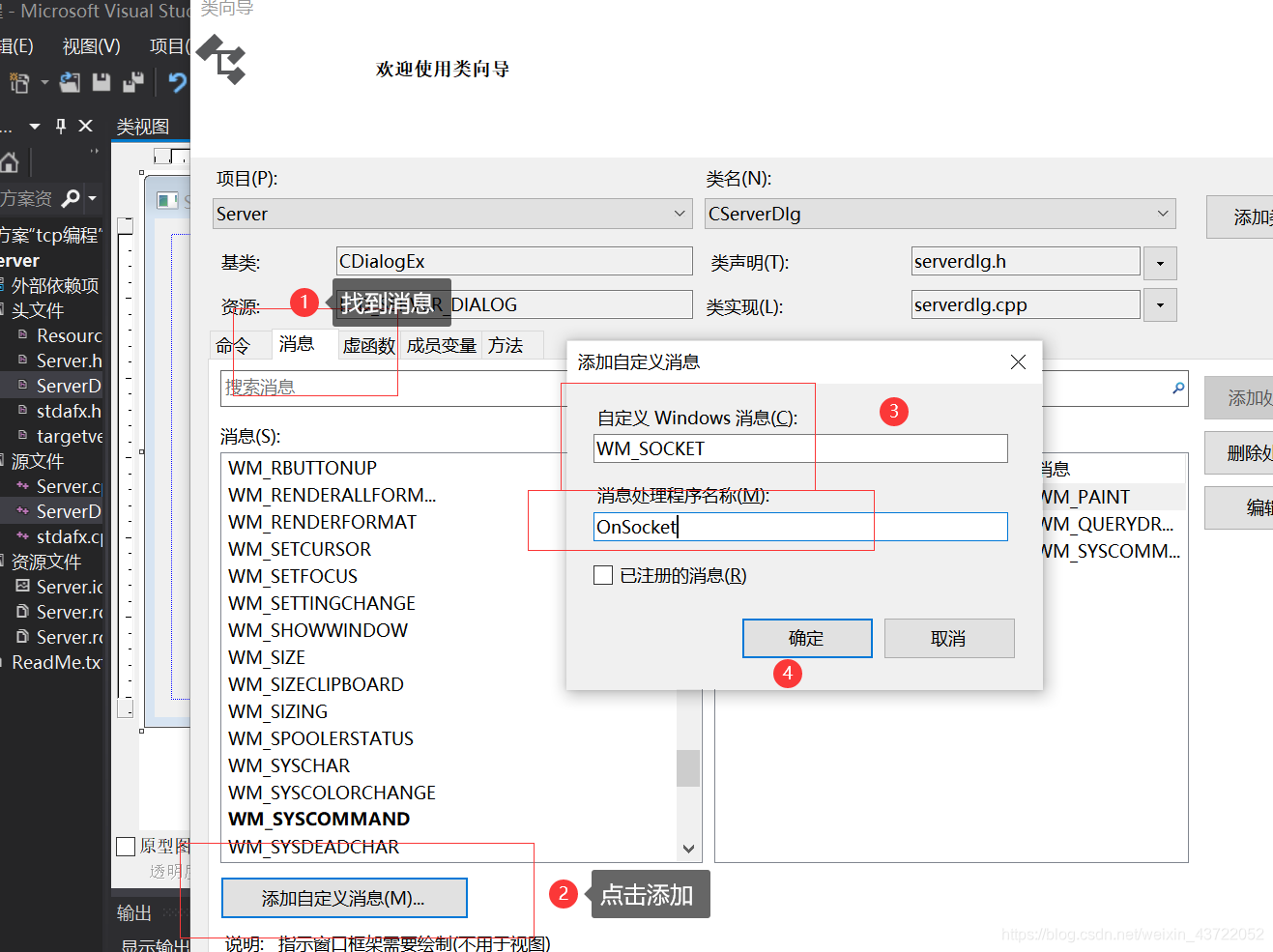
Task: Select WM_SIZECLIPBOARD in the message list
Action: point(316,684)
